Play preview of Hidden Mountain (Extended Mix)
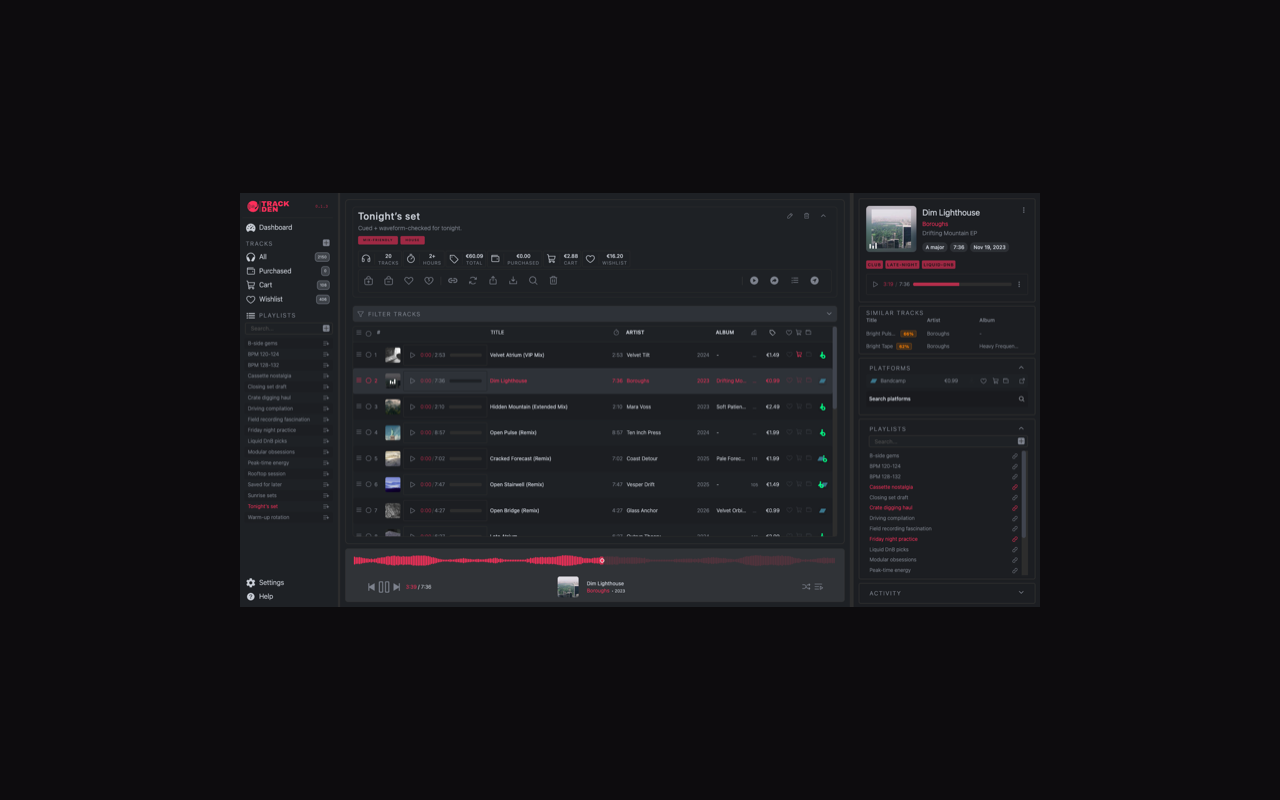 (x=413, y=407)
